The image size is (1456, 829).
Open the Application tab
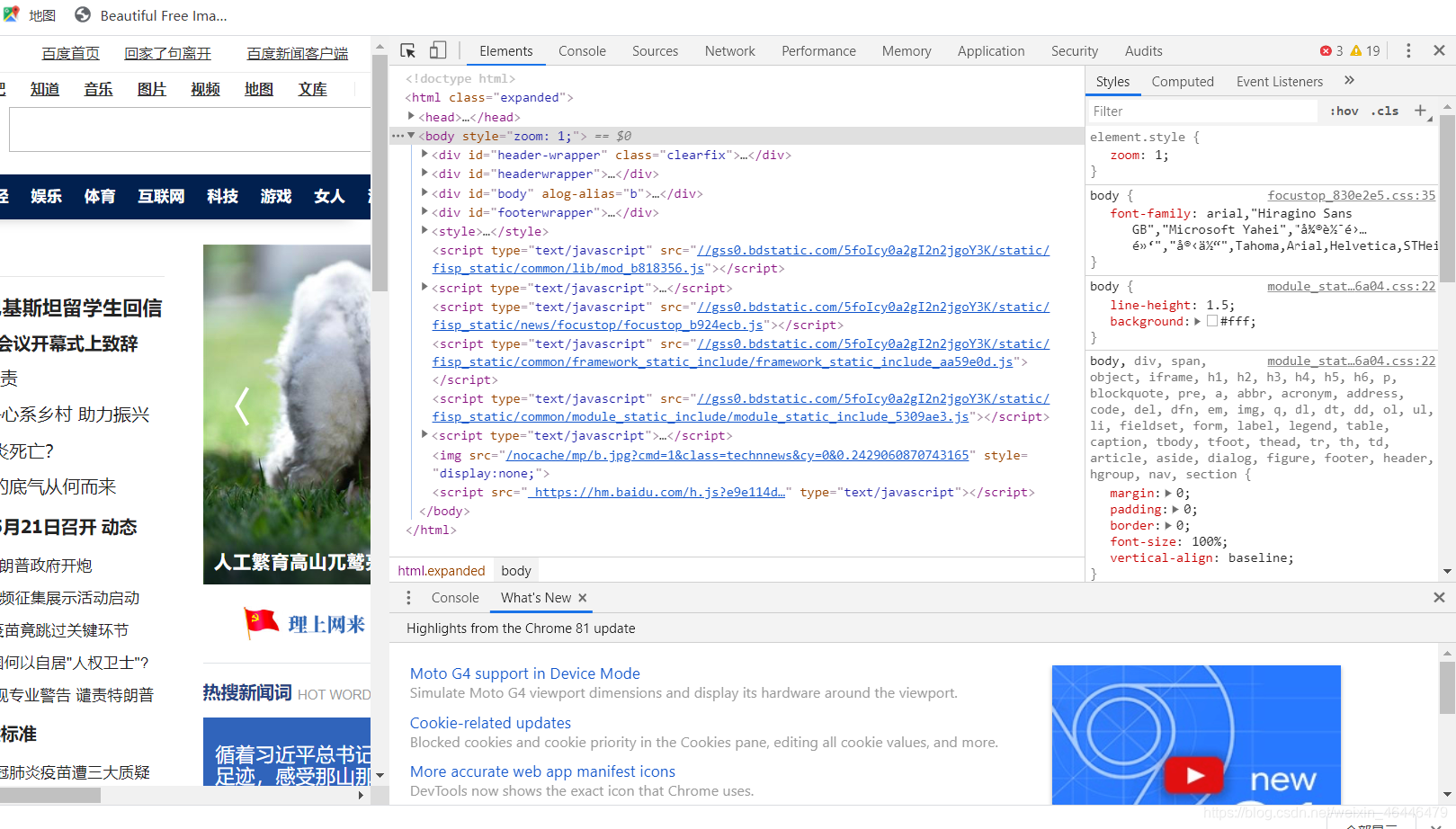991,51
